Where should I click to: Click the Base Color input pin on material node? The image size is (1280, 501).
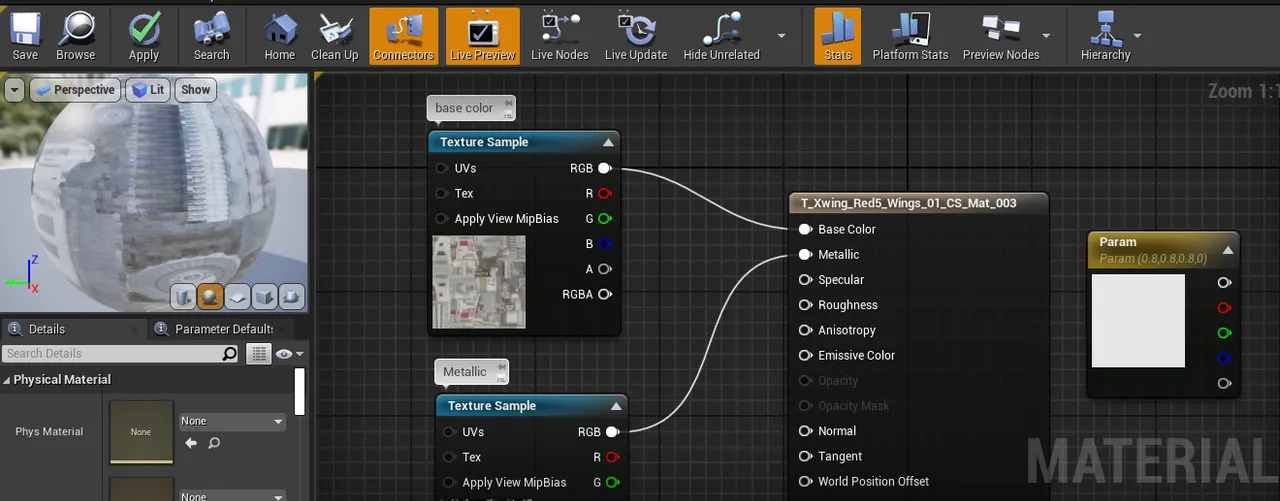pos(805,229)
